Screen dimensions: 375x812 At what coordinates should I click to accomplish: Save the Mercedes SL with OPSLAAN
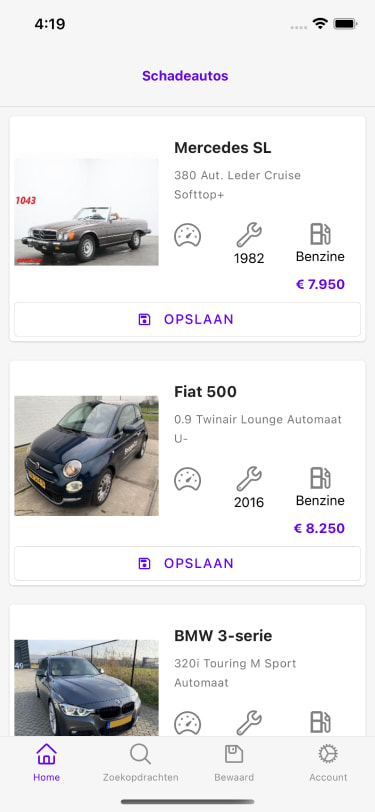pos(188,320)
